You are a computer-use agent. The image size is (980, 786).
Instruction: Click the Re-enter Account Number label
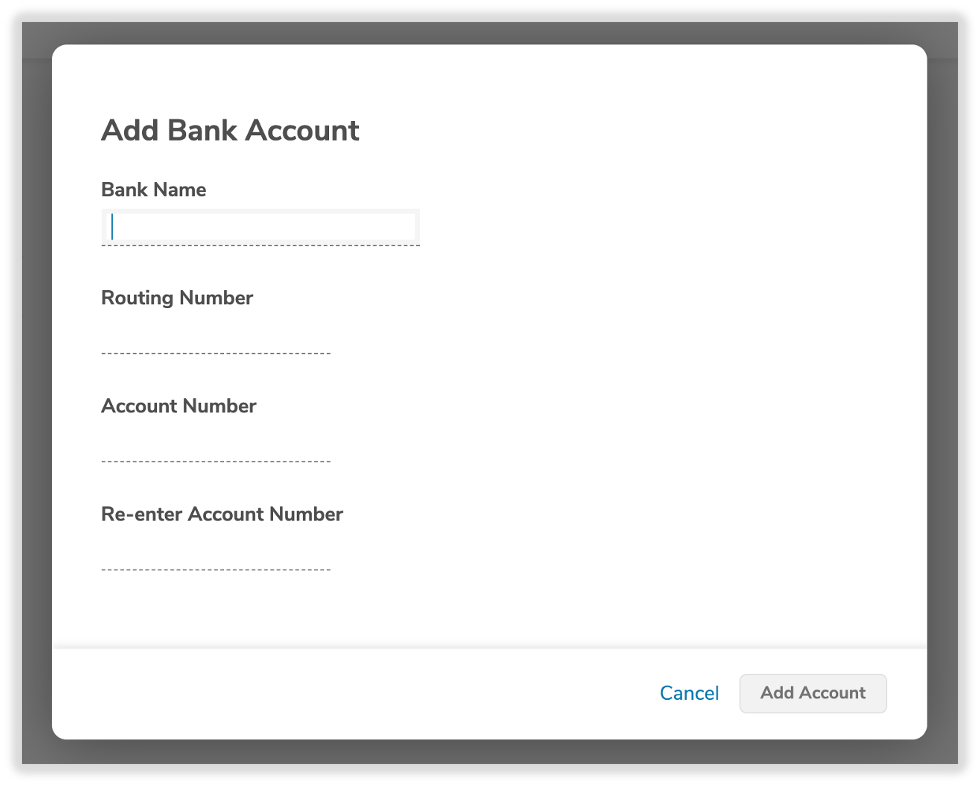click(x=221, y=514)
